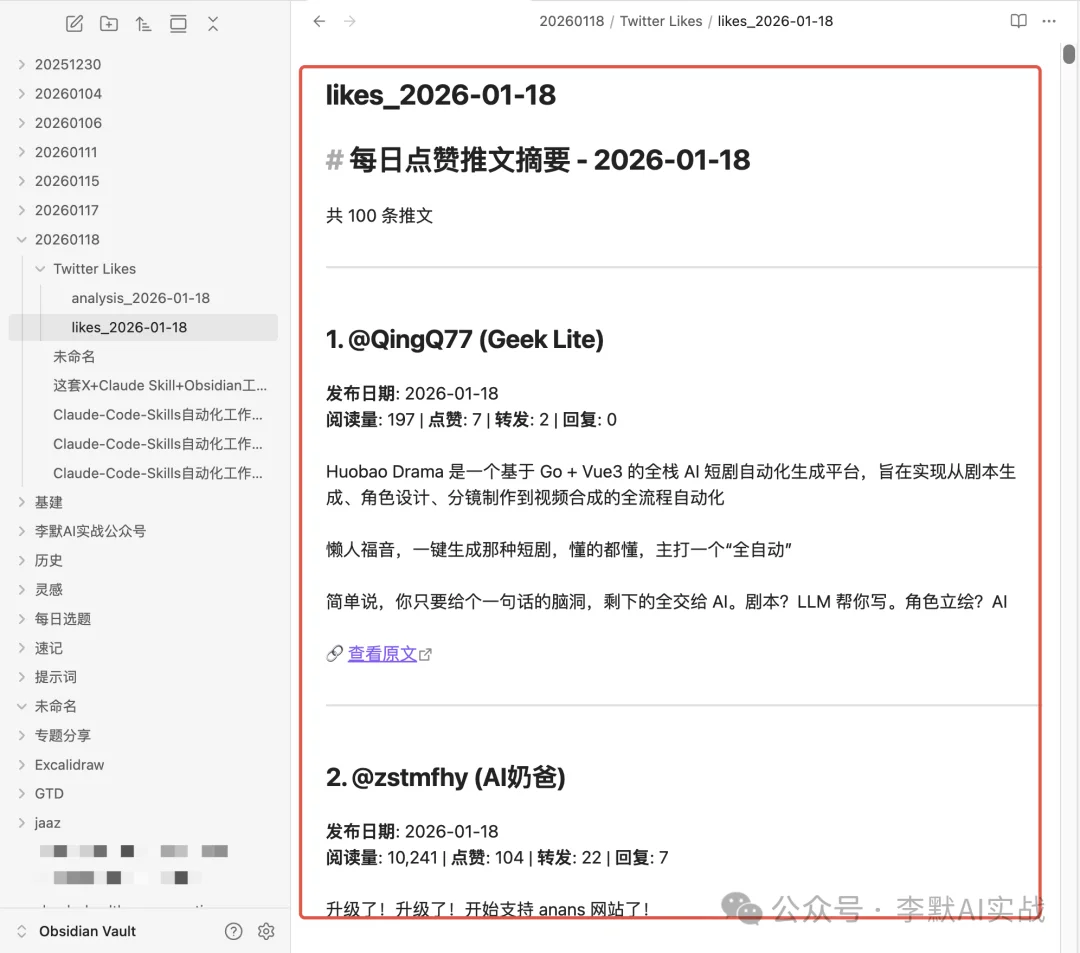
Task: Open the Obsidian Vault switcher
Action: point(87,931)
